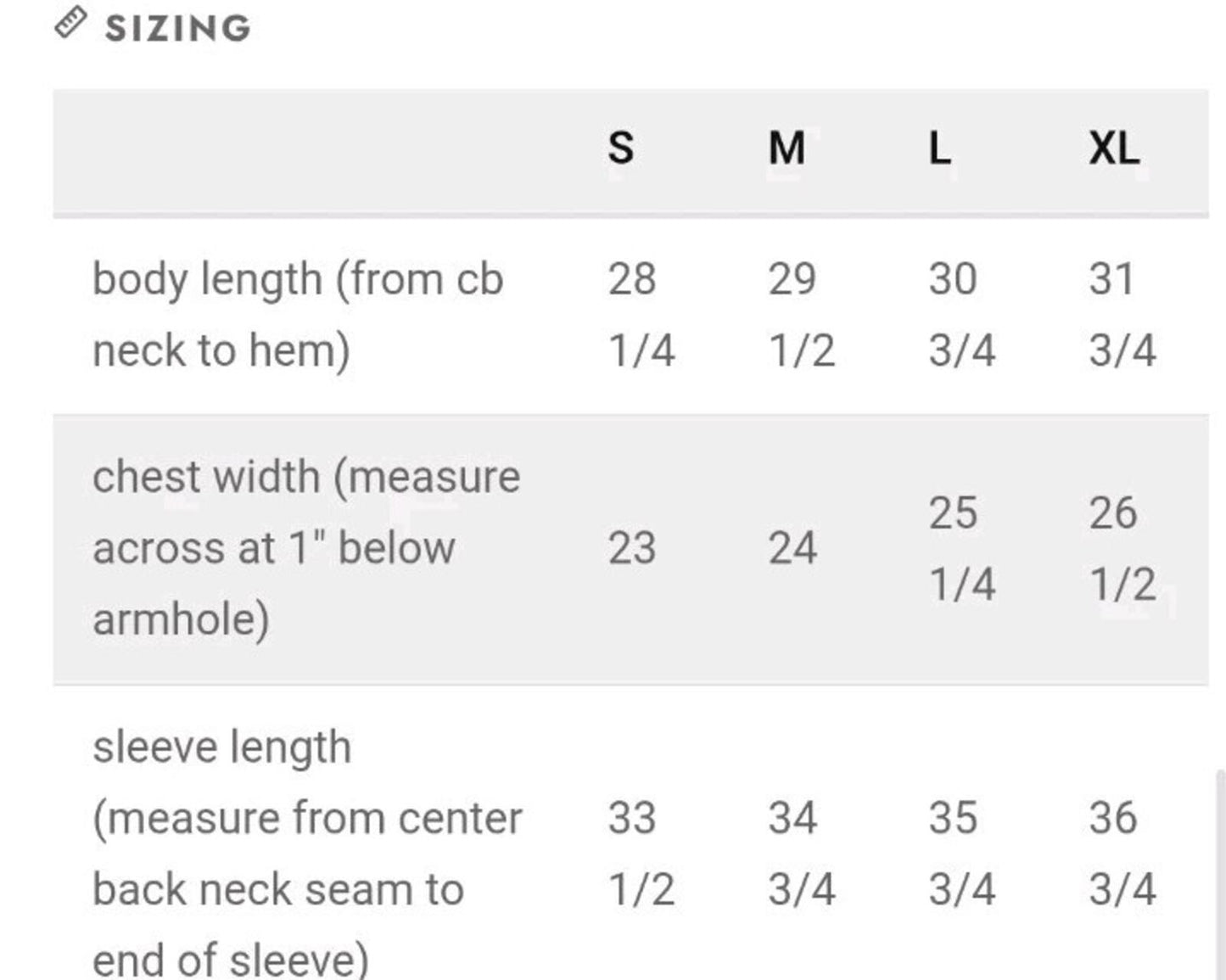Click the 29 1/2 body length value
Image resolution: width=1226 pixels, height=980 pixels.
(x=802, y=315)
